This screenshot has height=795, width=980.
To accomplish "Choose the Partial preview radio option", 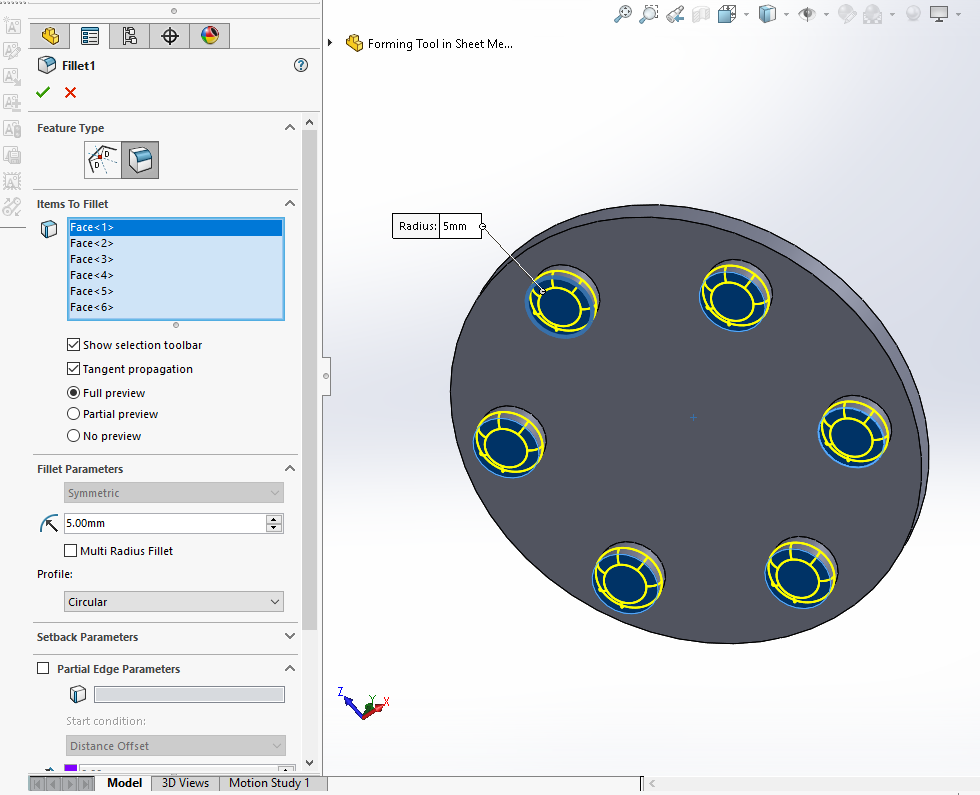I will click(x=73, y=414).
